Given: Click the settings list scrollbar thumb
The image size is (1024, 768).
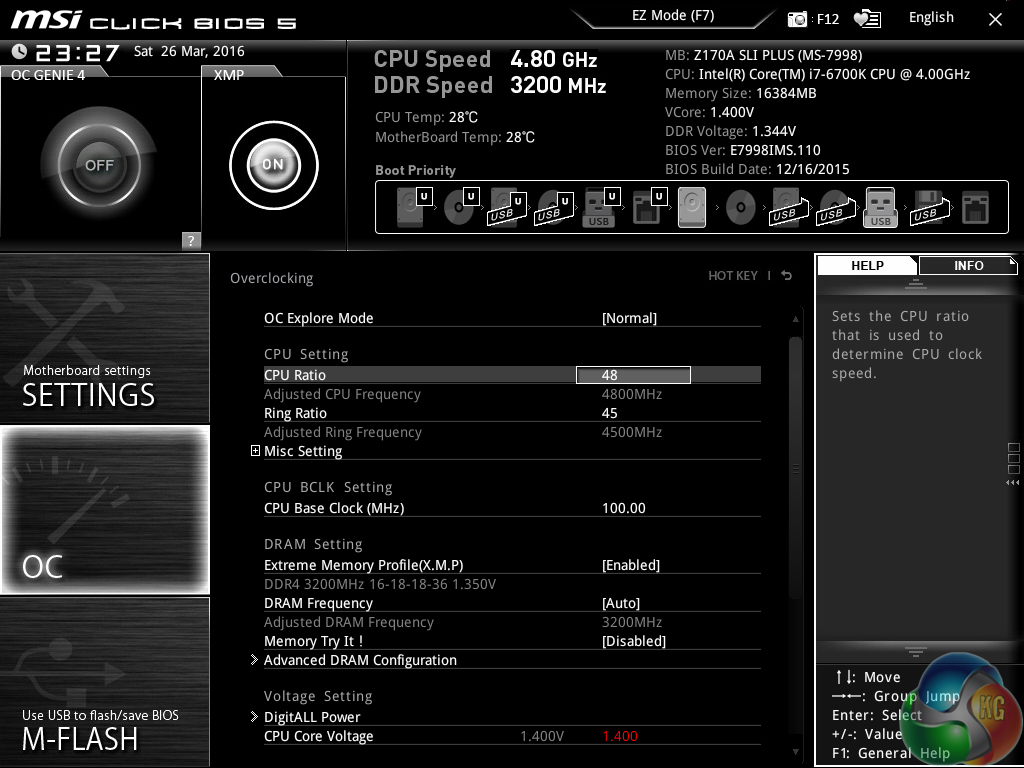Looking at the screenshot, I should tap(795, 467).
